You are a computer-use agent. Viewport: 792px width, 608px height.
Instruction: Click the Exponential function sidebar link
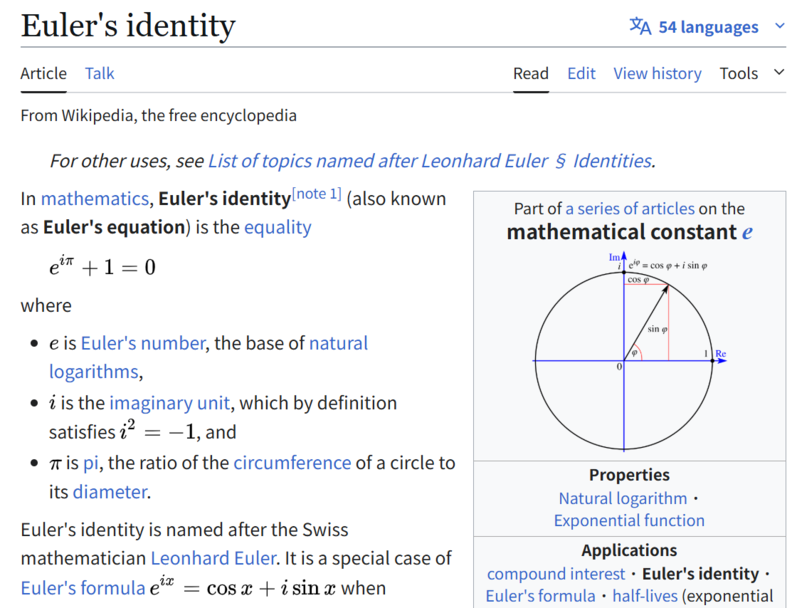tap(629, 520)
